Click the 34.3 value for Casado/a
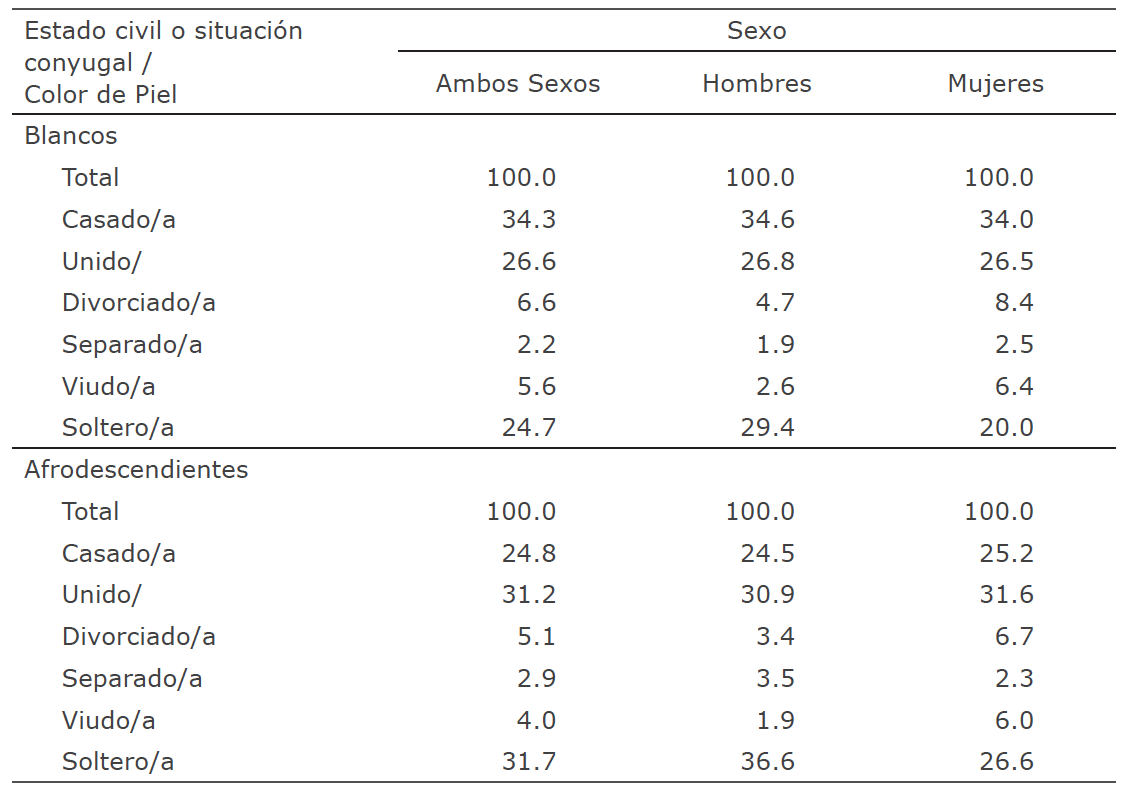The height and width of the screenshot is (798, 1126). (529, 220)
